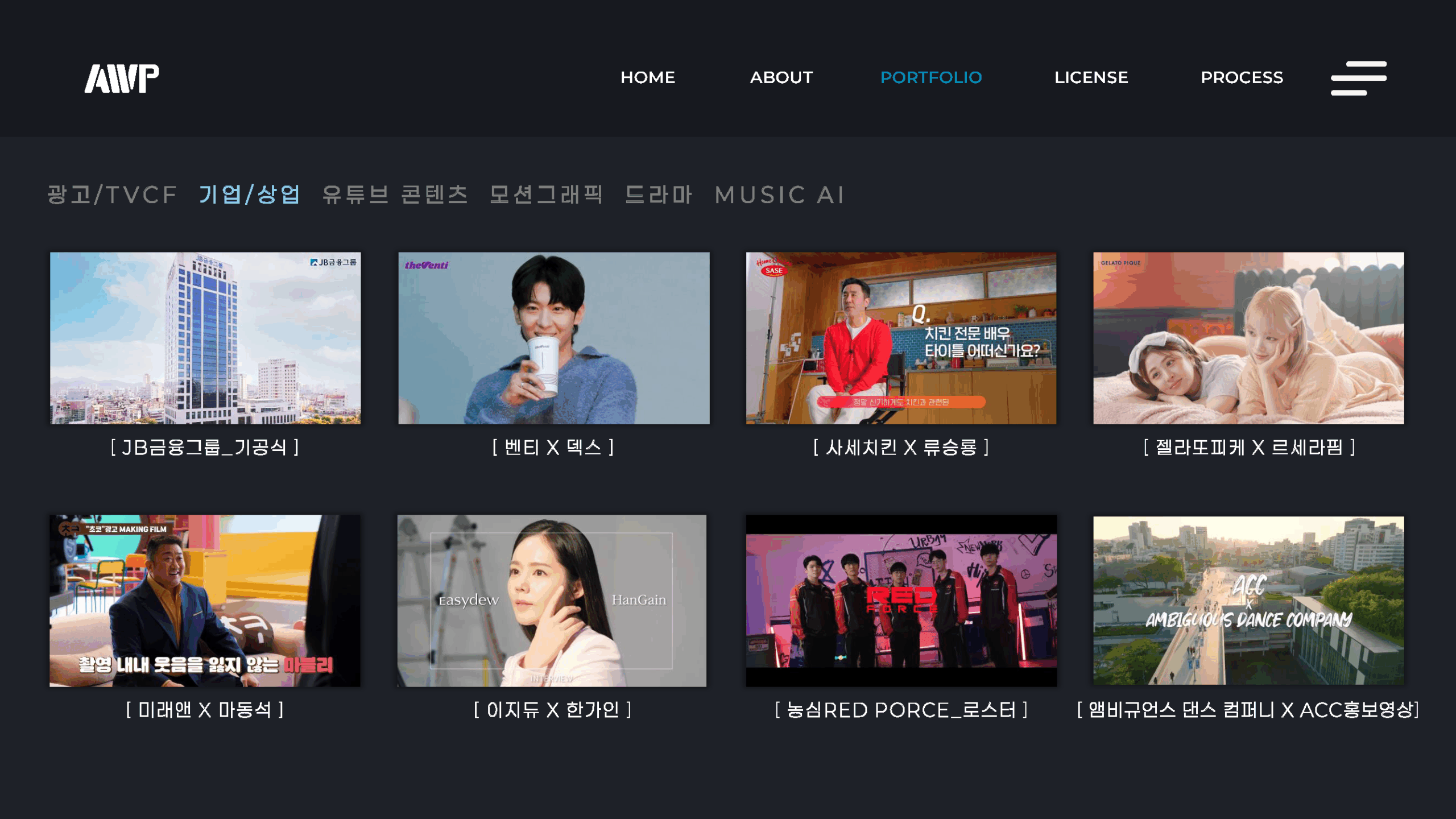Click the AWP logo
This screenshot has height=819, width=1456.
pyautogui.click(x=122, y=78)
